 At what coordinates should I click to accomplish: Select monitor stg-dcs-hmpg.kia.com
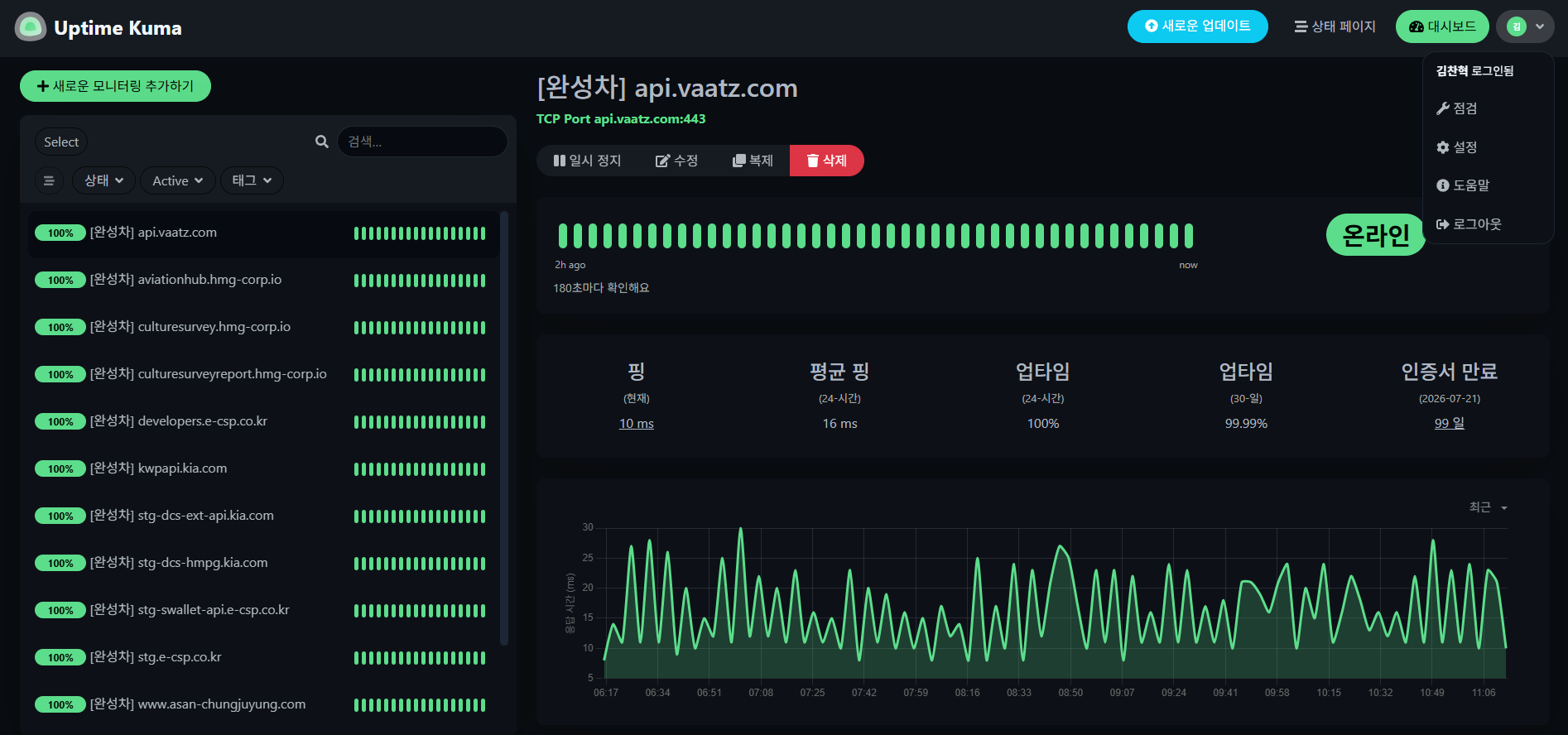point(263,564)
